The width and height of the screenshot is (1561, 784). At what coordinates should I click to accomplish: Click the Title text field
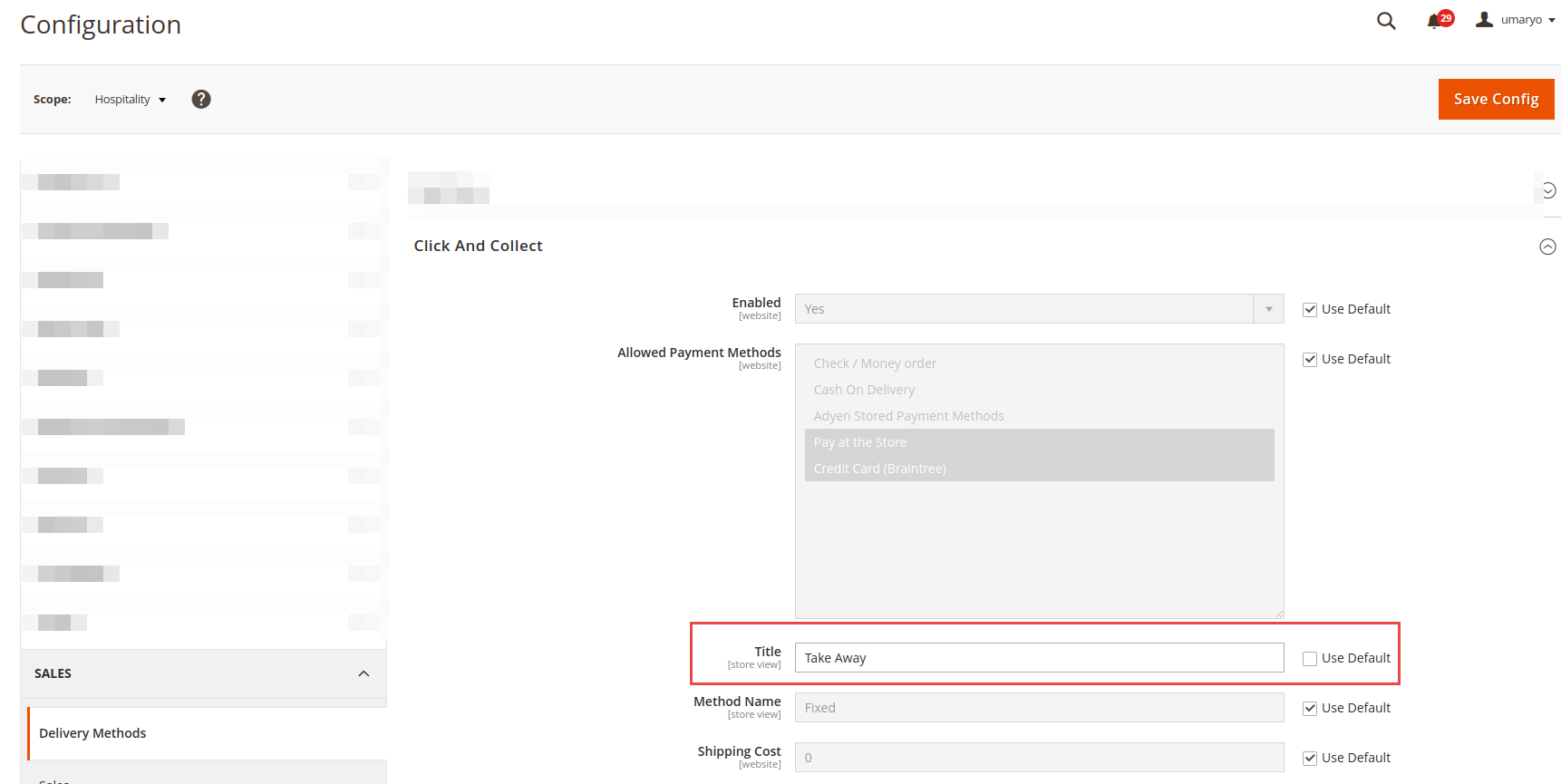click(x=1039, y=658)
